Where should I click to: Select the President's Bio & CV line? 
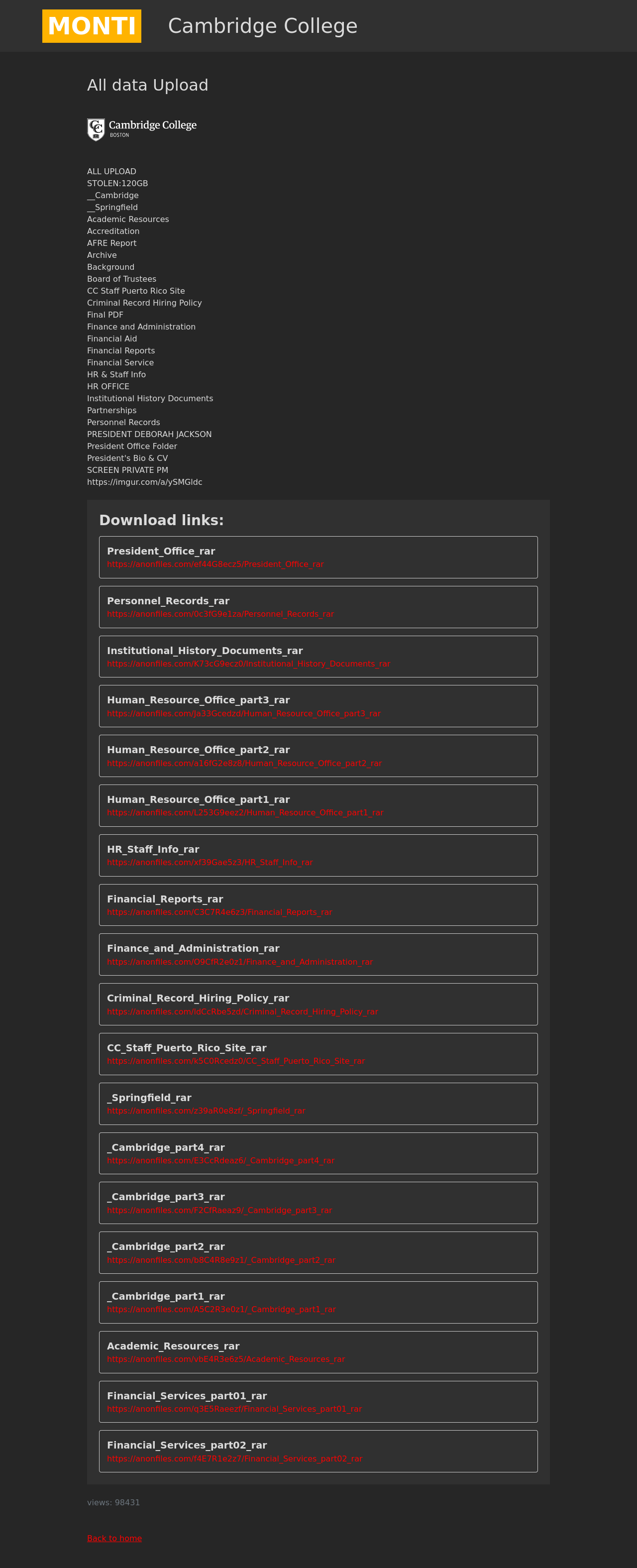tap(127, 458)
